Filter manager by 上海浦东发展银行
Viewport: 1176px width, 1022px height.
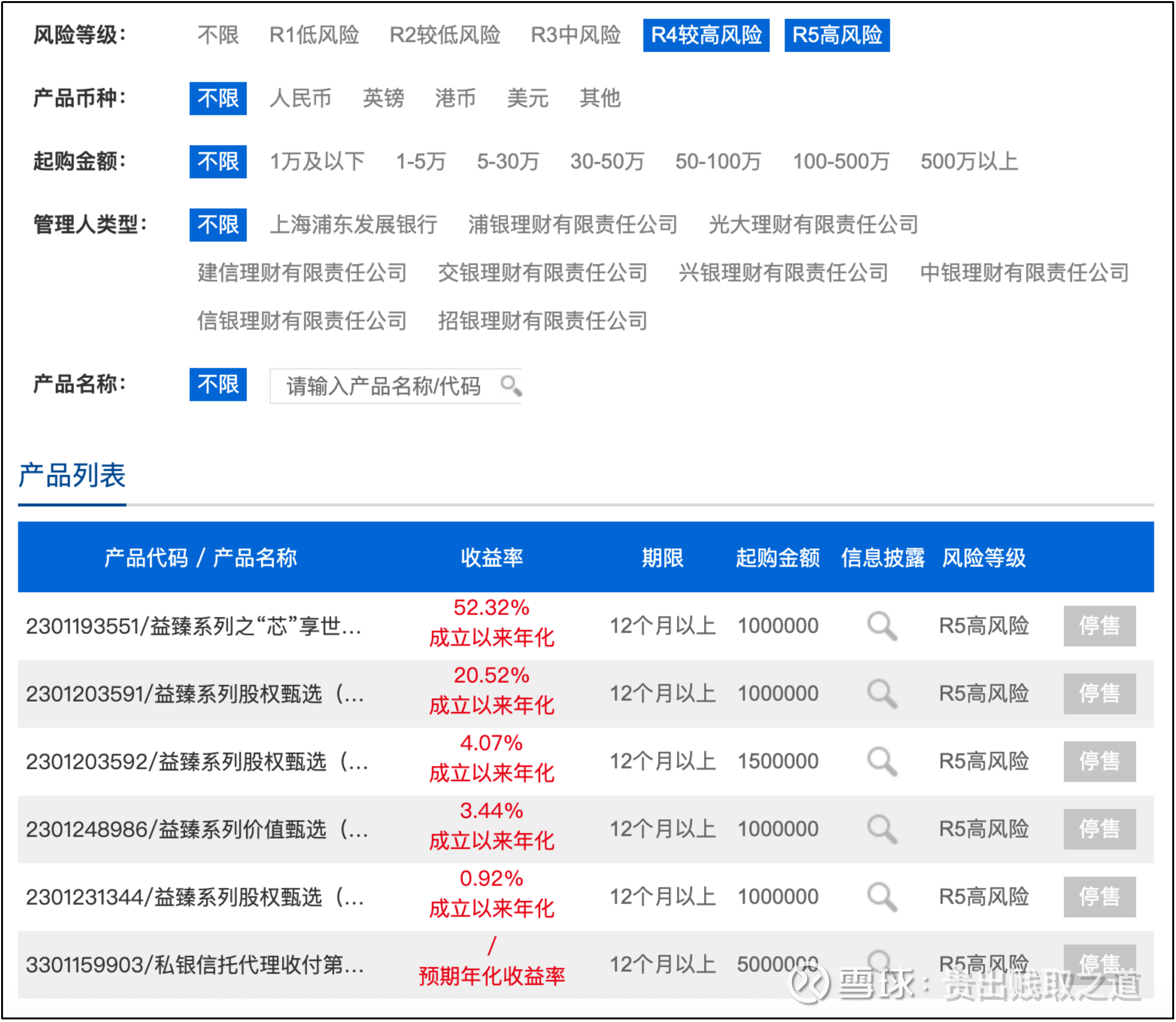(353, 225)
